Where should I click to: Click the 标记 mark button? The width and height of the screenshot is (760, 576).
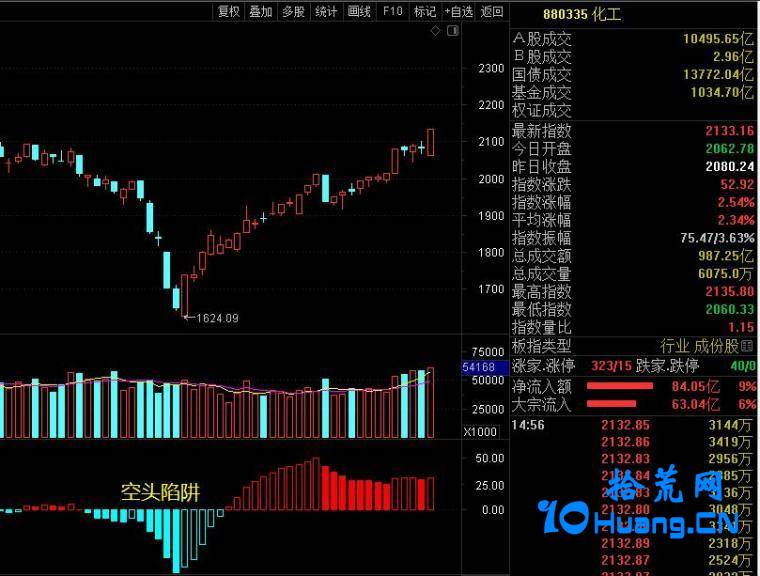pyautogui.click(x=425, y=11)
